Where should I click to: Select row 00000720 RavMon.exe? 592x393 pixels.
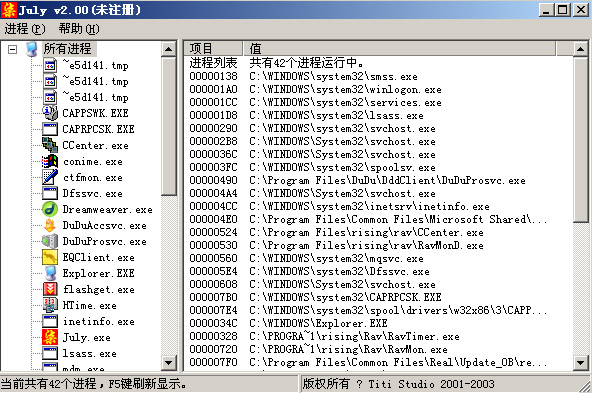tap(378, 349)
